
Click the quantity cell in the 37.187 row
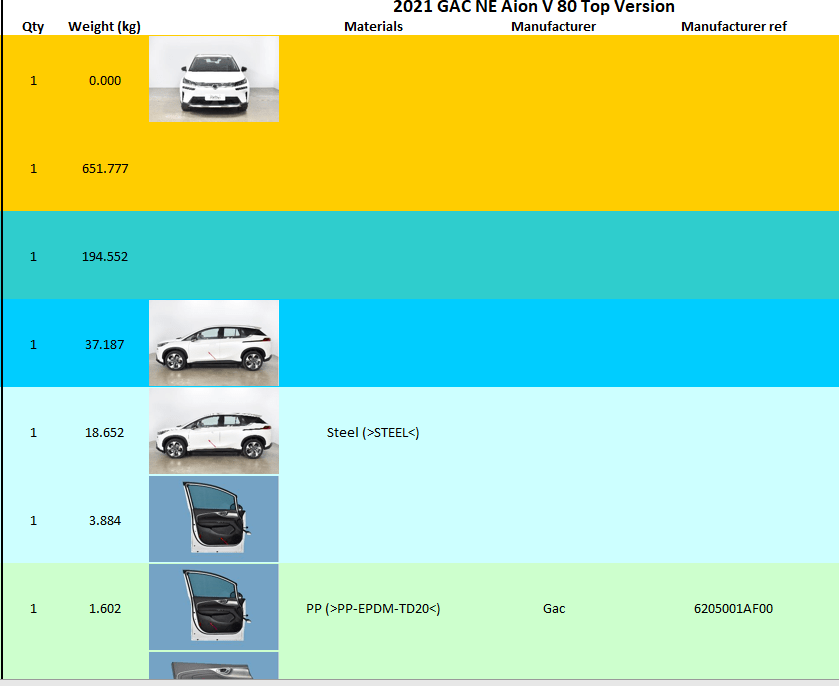click(33, 344)
